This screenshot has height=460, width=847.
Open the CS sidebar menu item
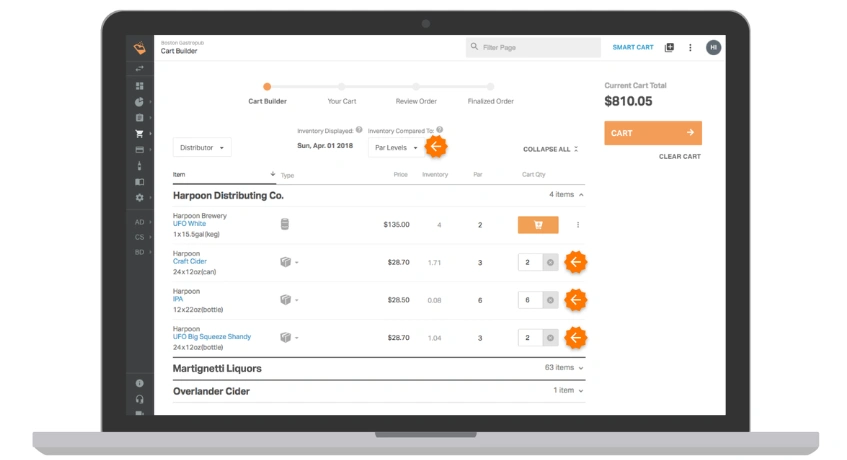tap(140, 237)
